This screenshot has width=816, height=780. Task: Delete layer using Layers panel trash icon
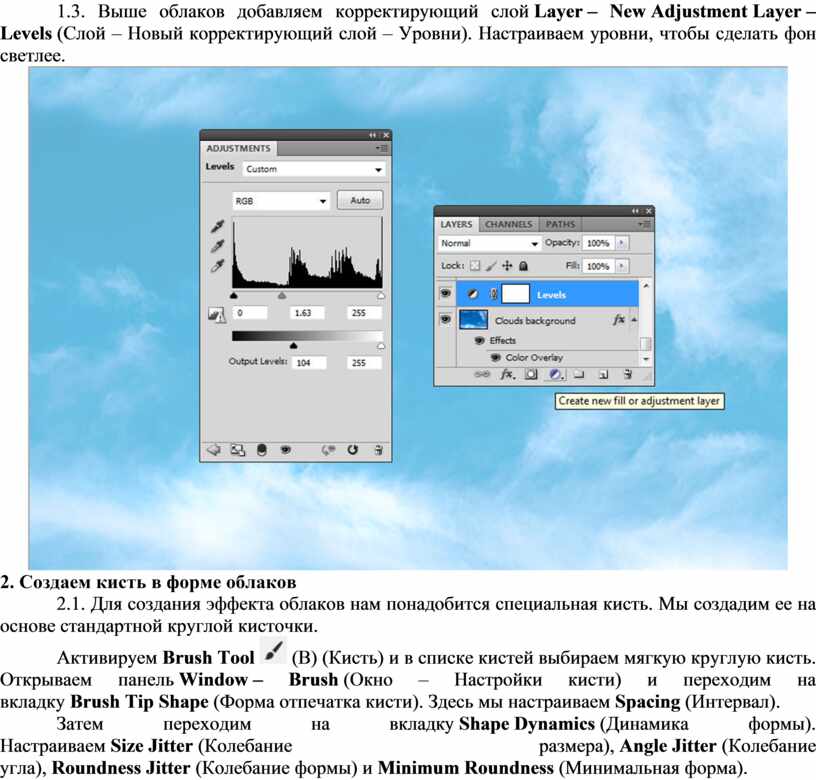(x=628, y=374)
